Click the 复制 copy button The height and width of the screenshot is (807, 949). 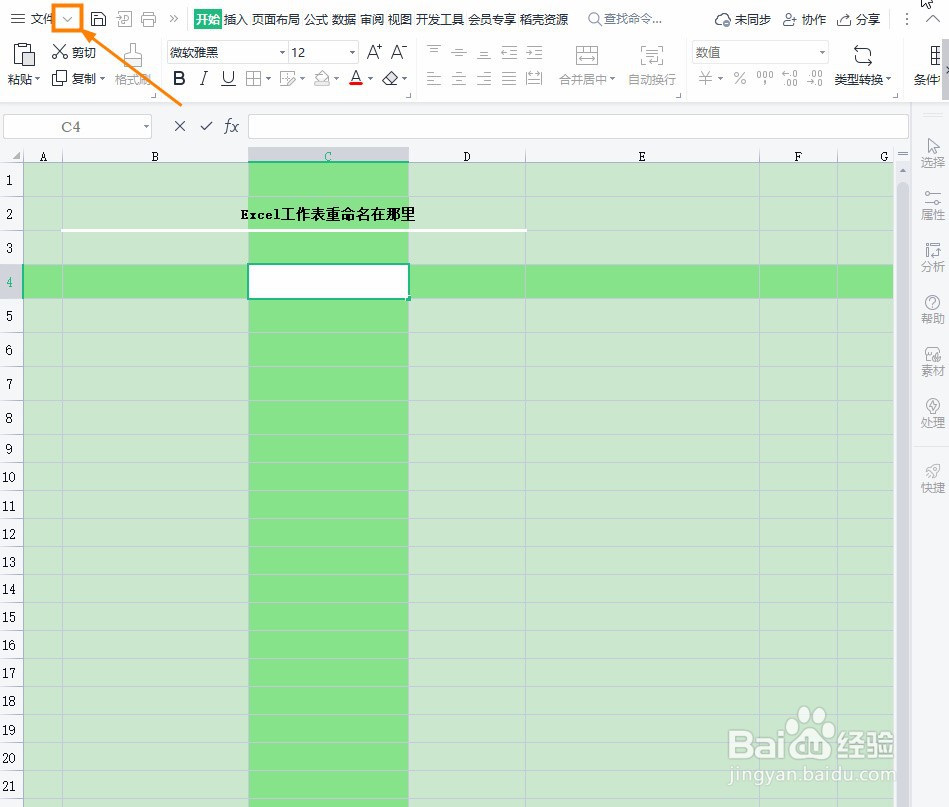coord(74,78)
